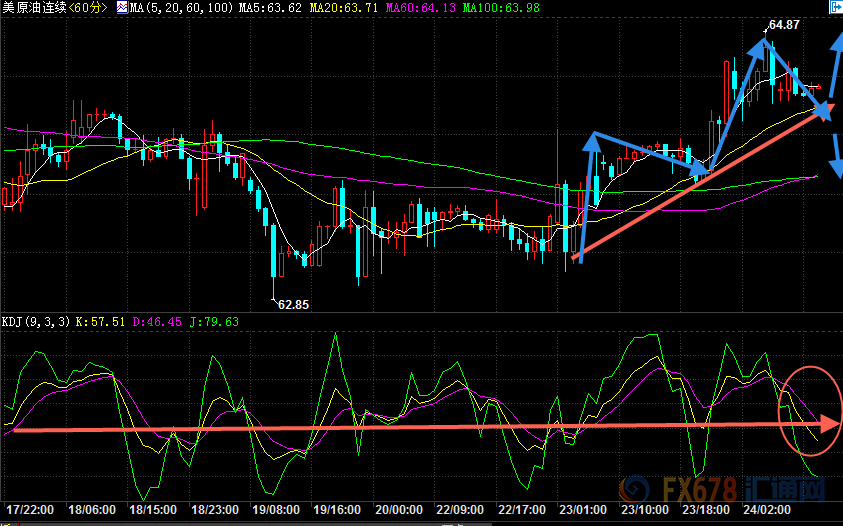Click the K:57.51 value label
The width and height of the screenshot is (843, 526).
pos(100,322)
